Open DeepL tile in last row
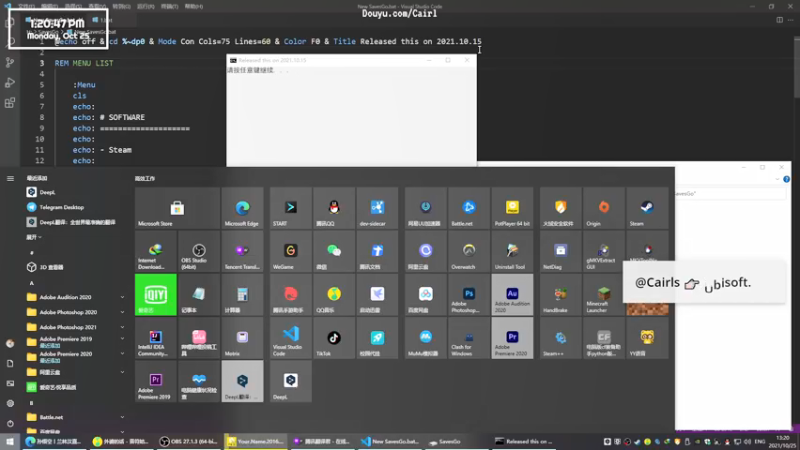This screenshot has height=450, width=800. click(x=291, y=381)
